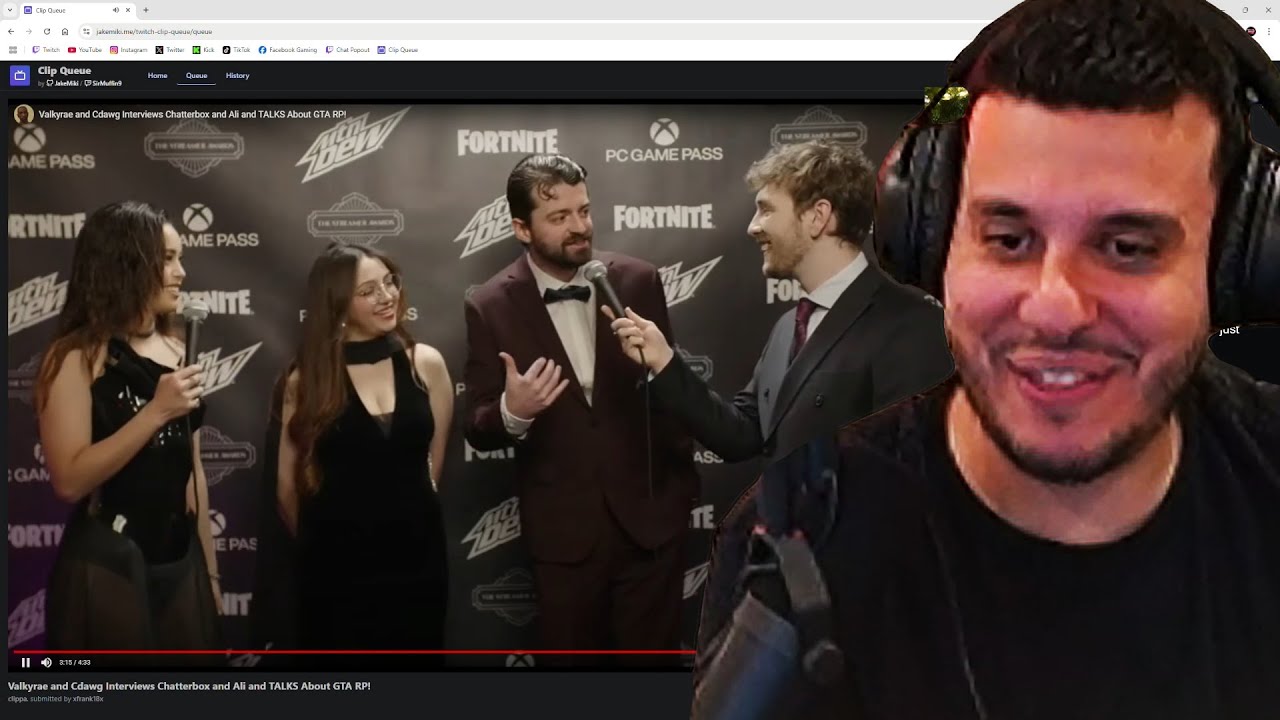Image resolution: width=1280 pixels, height=720 pixels.
Task: Click submitter name xfrank18x
Action: [88, 699]
